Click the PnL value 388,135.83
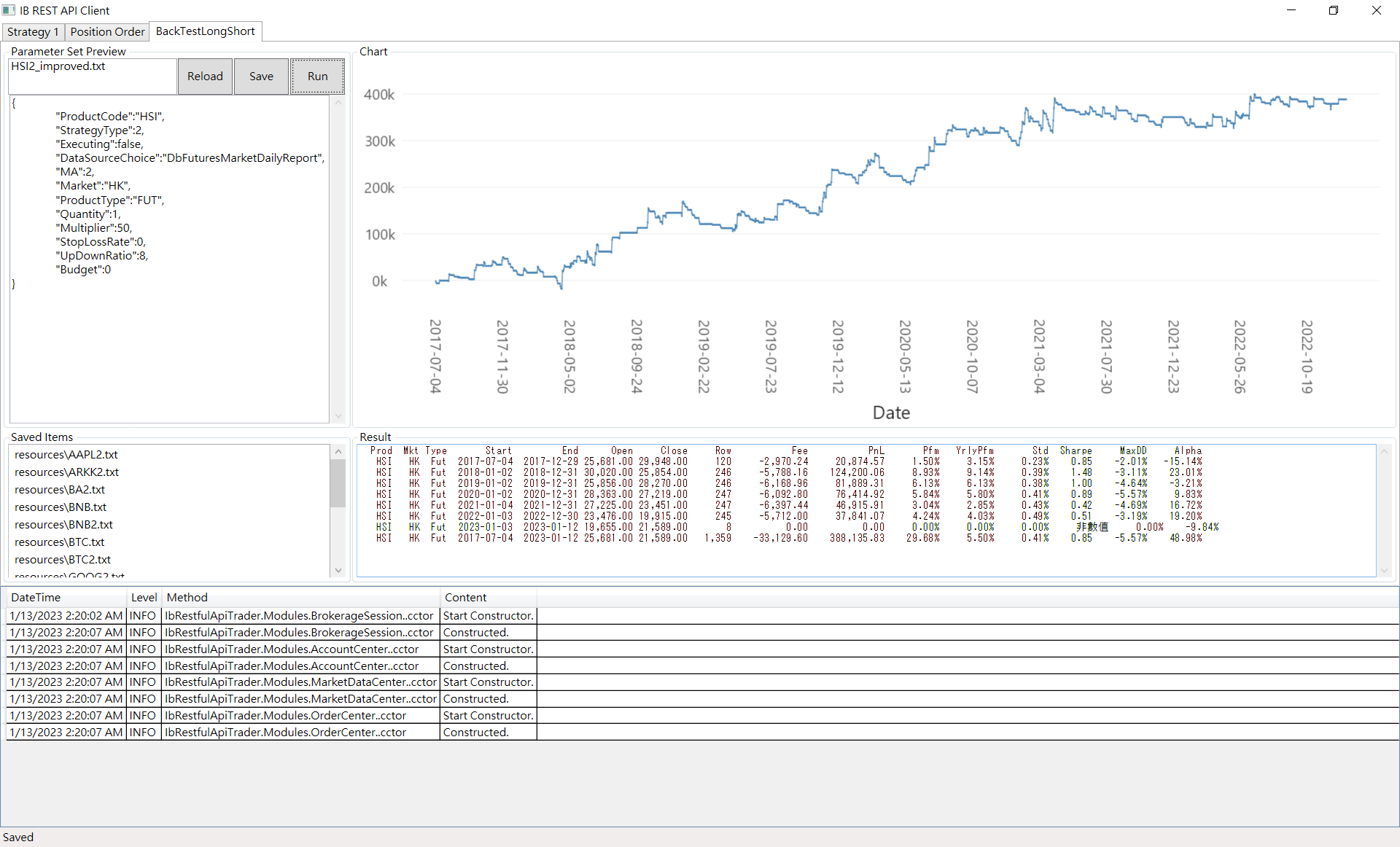The image size is (1400, 847). 857,539
